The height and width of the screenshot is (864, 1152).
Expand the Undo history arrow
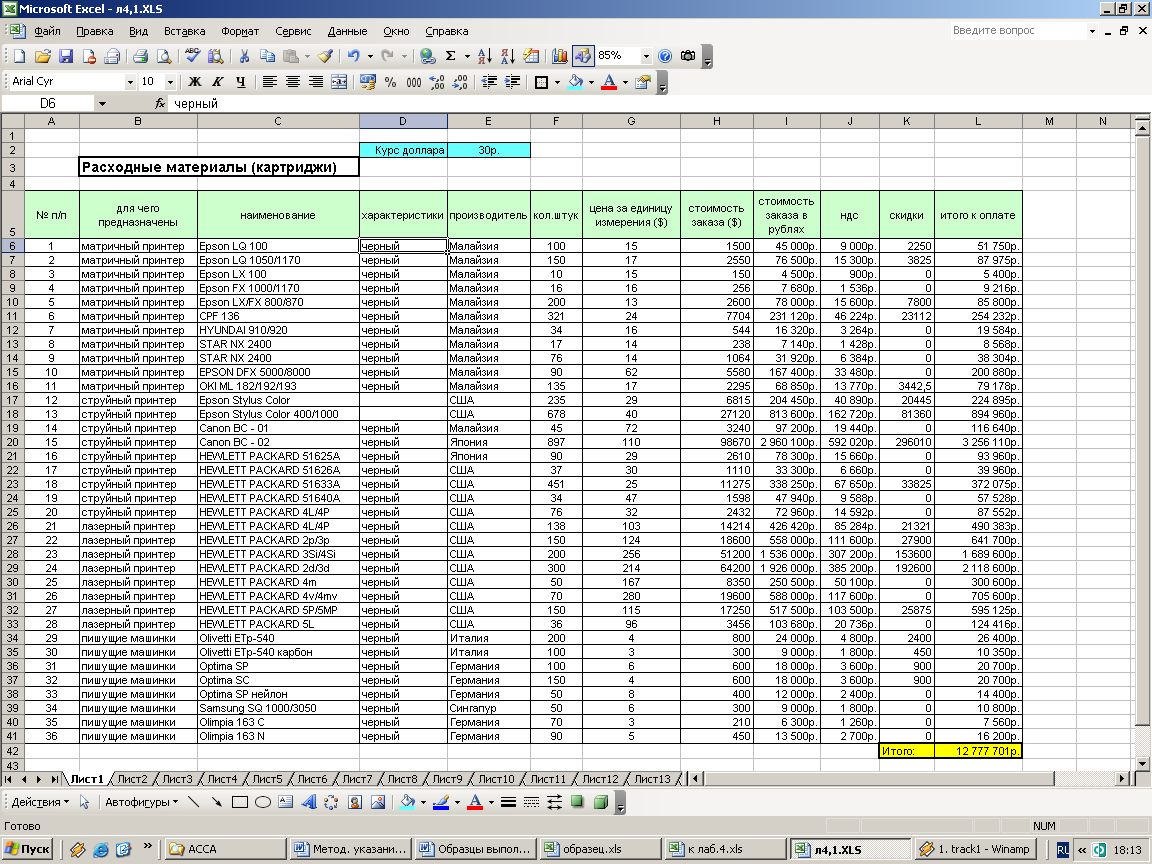tap(370, 56)
